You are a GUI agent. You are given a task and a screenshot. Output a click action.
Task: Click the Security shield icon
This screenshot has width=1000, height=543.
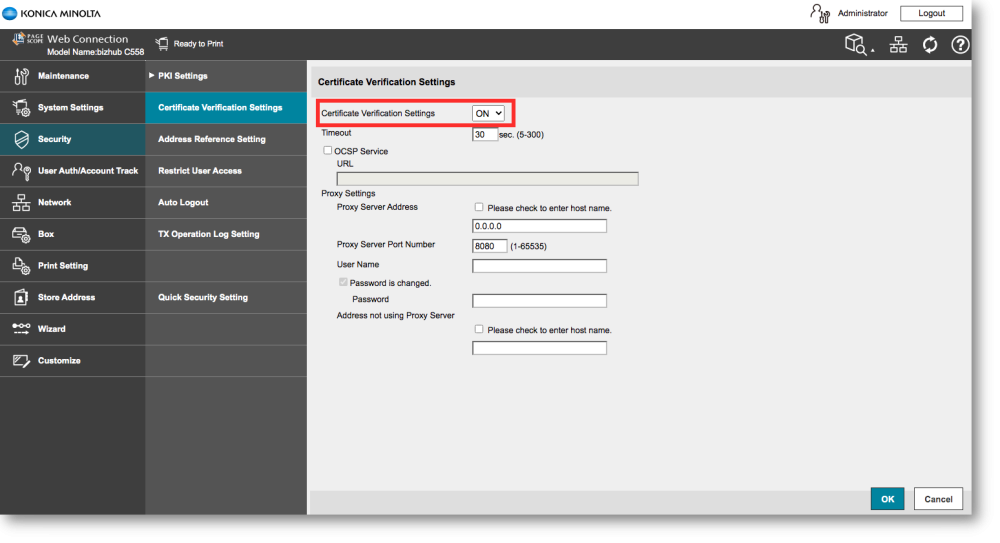point(21,139)
